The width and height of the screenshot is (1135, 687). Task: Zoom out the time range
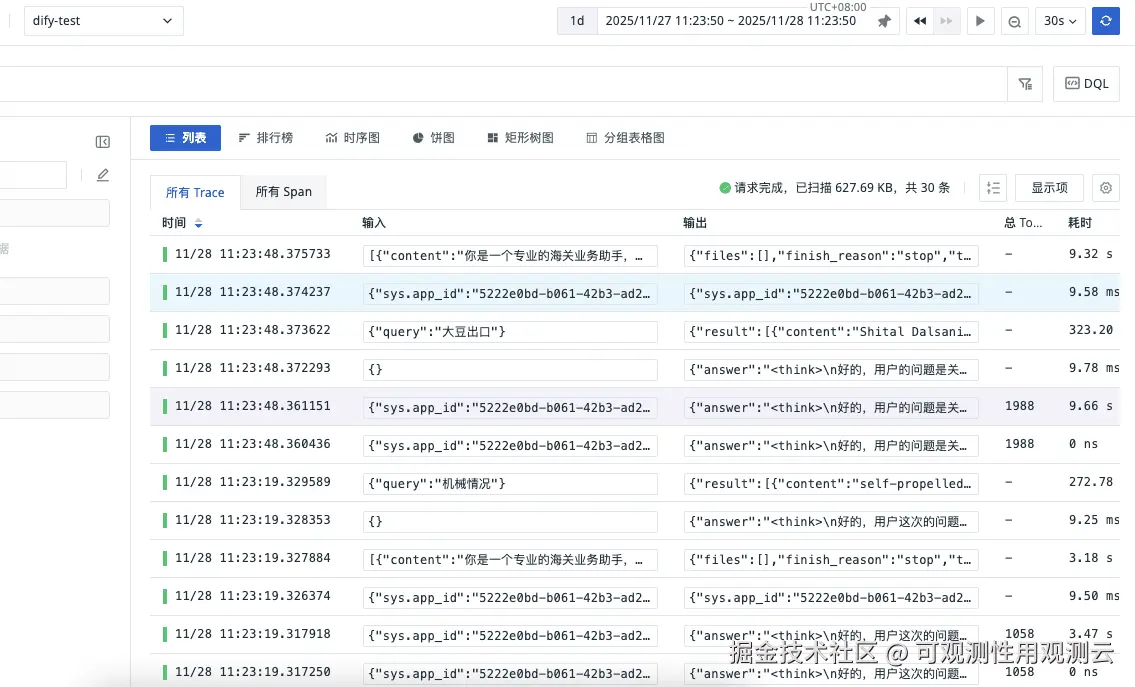coord(1015,21)
